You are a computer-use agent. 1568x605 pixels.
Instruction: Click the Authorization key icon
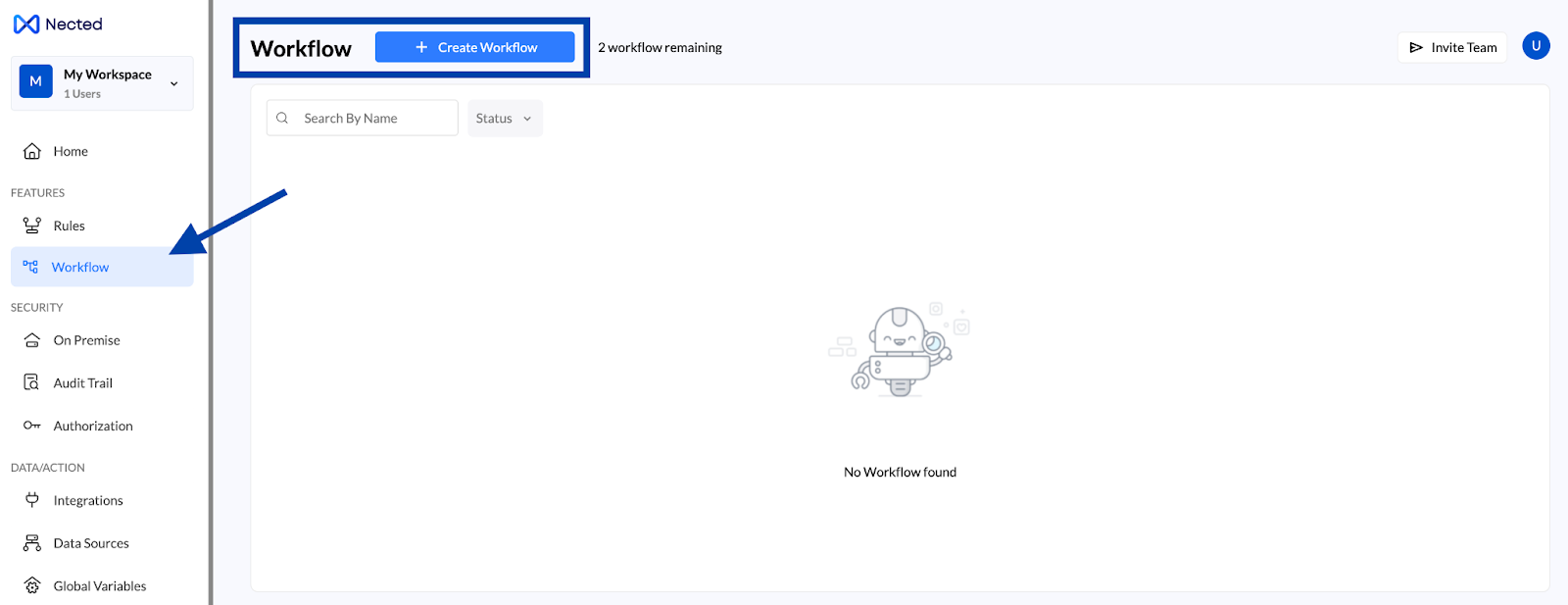tap(32, 426)
